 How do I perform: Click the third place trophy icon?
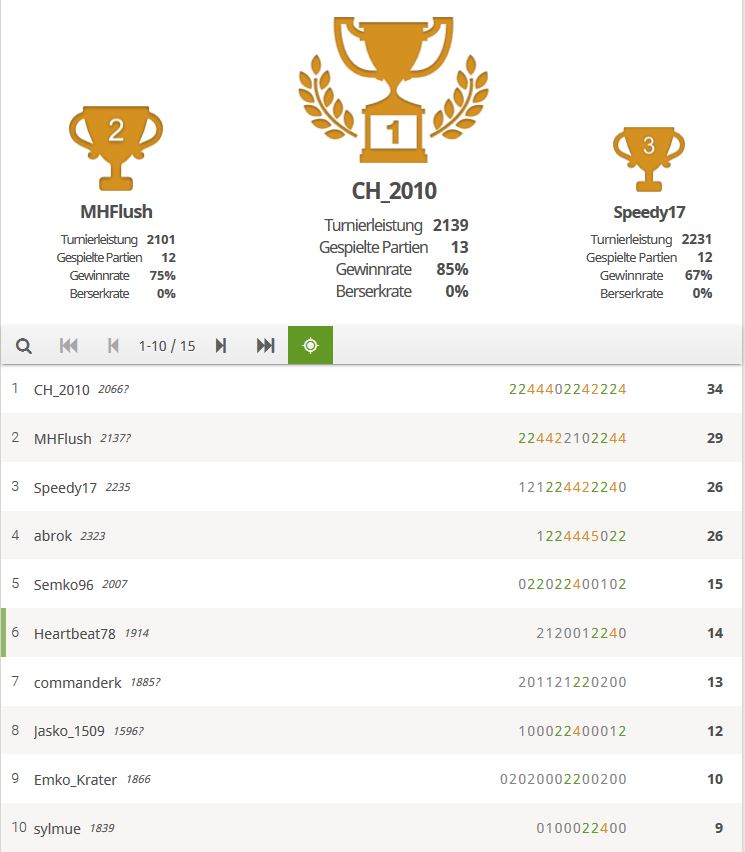coord(648,156)
